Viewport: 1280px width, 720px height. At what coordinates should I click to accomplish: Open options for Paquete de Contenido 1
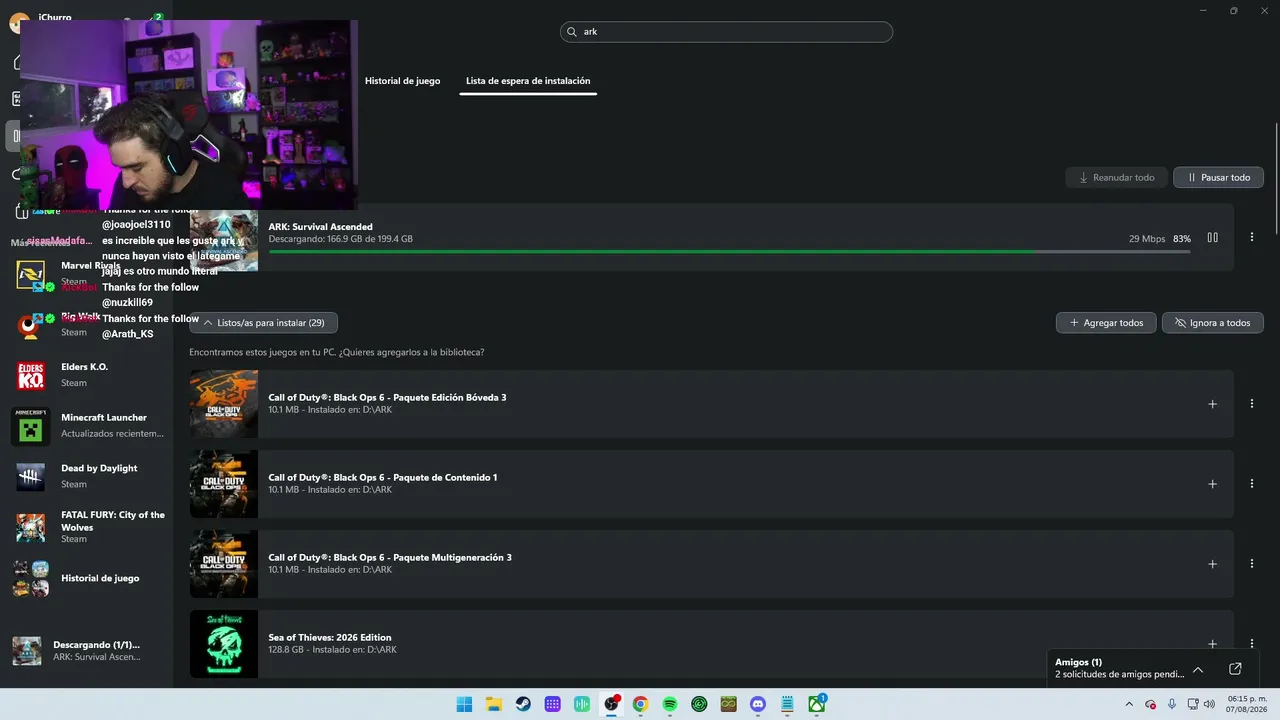pos(1252,484)
